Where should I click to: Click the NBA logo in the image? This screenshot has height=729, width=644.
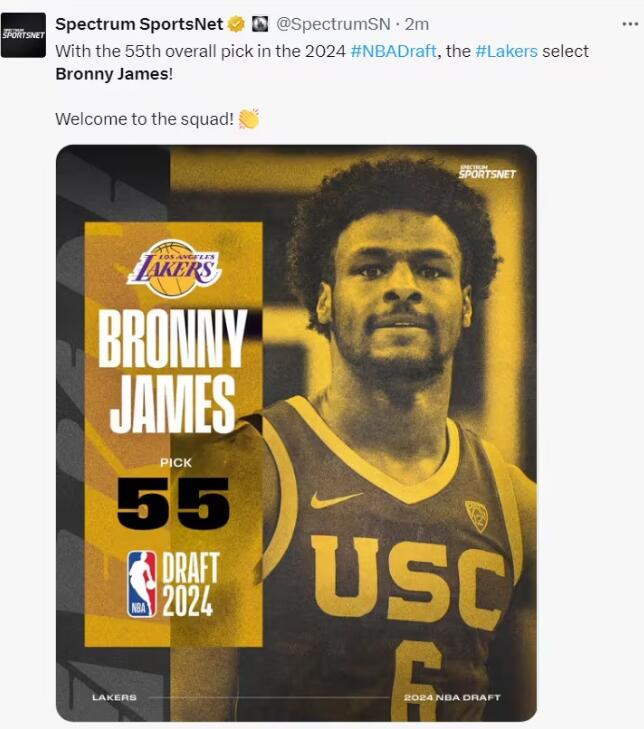(142, 584)
